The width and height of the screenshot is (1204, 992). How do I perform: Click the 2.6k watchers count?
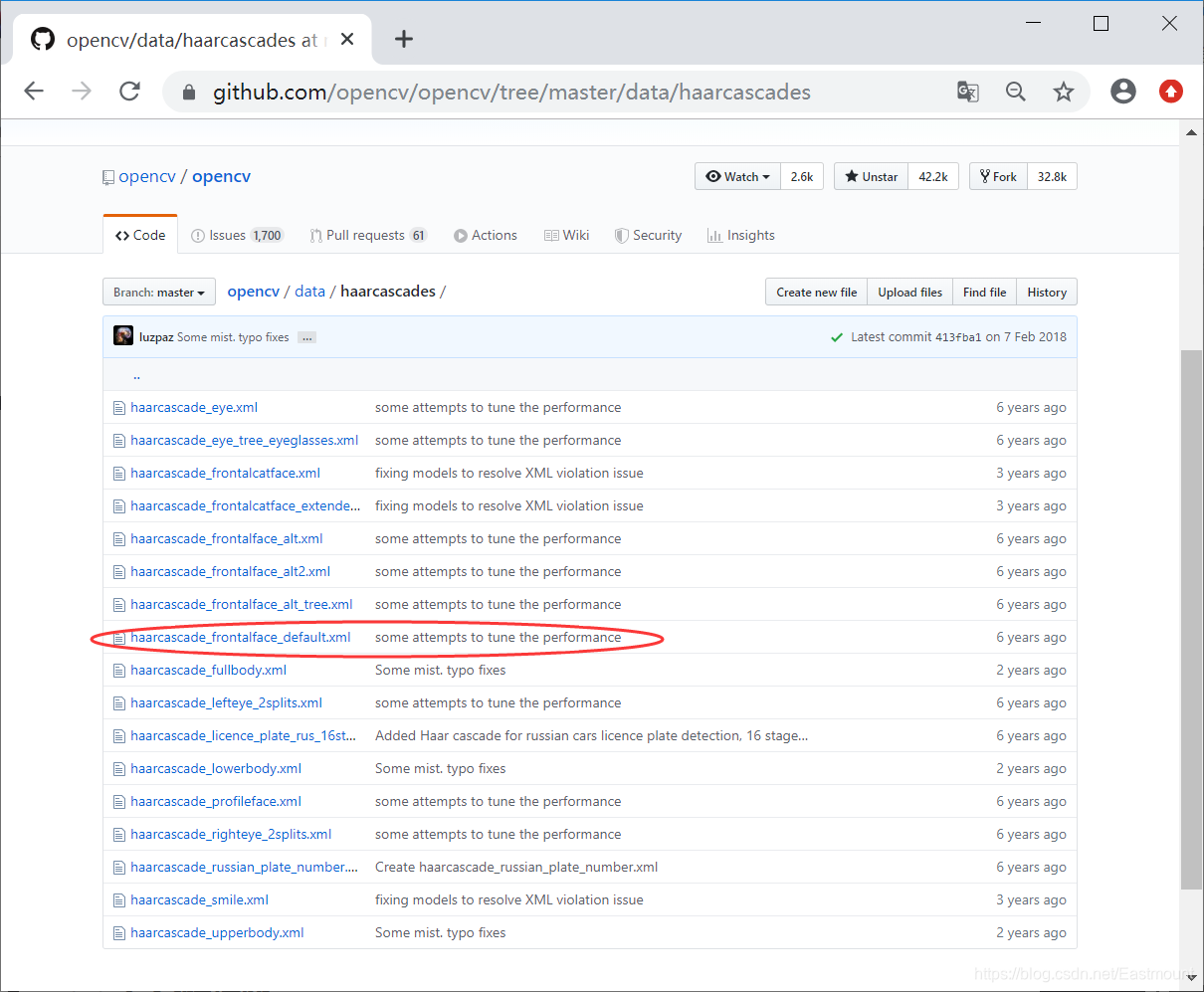802,176
